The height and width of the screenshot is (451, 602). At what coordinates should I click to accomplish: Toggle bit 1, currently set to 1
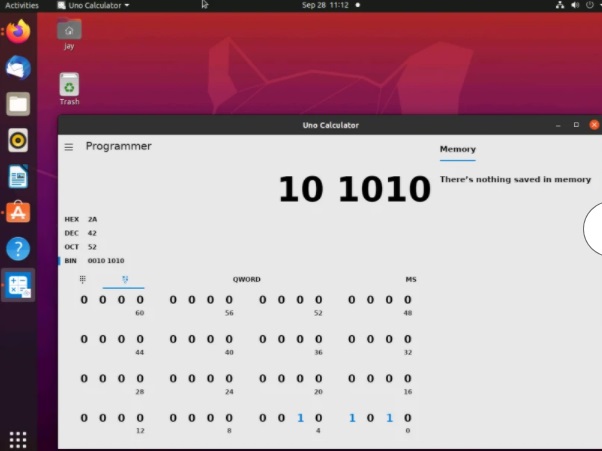389,418
